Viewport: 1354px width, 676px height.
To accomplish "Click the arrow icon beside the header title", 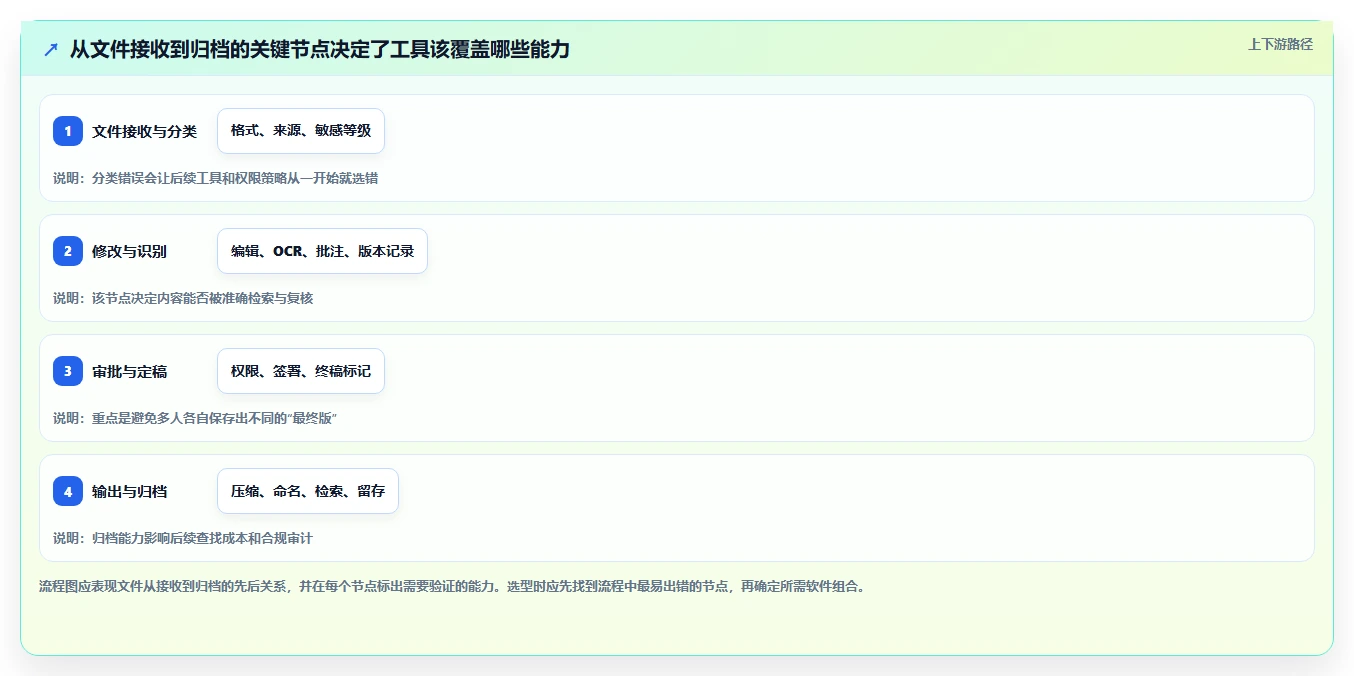I will [51, 49].
